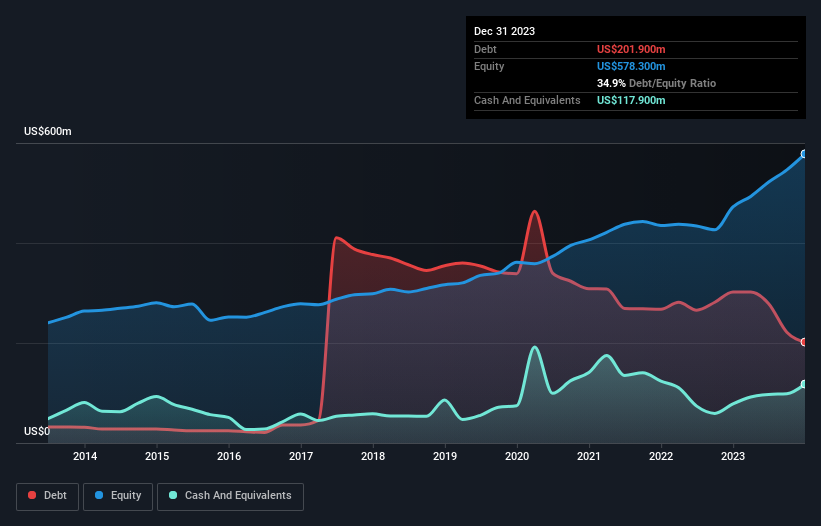The image size is (821, 526).
Task: Click the US$0 y-axis label
Action: [37, 431]
